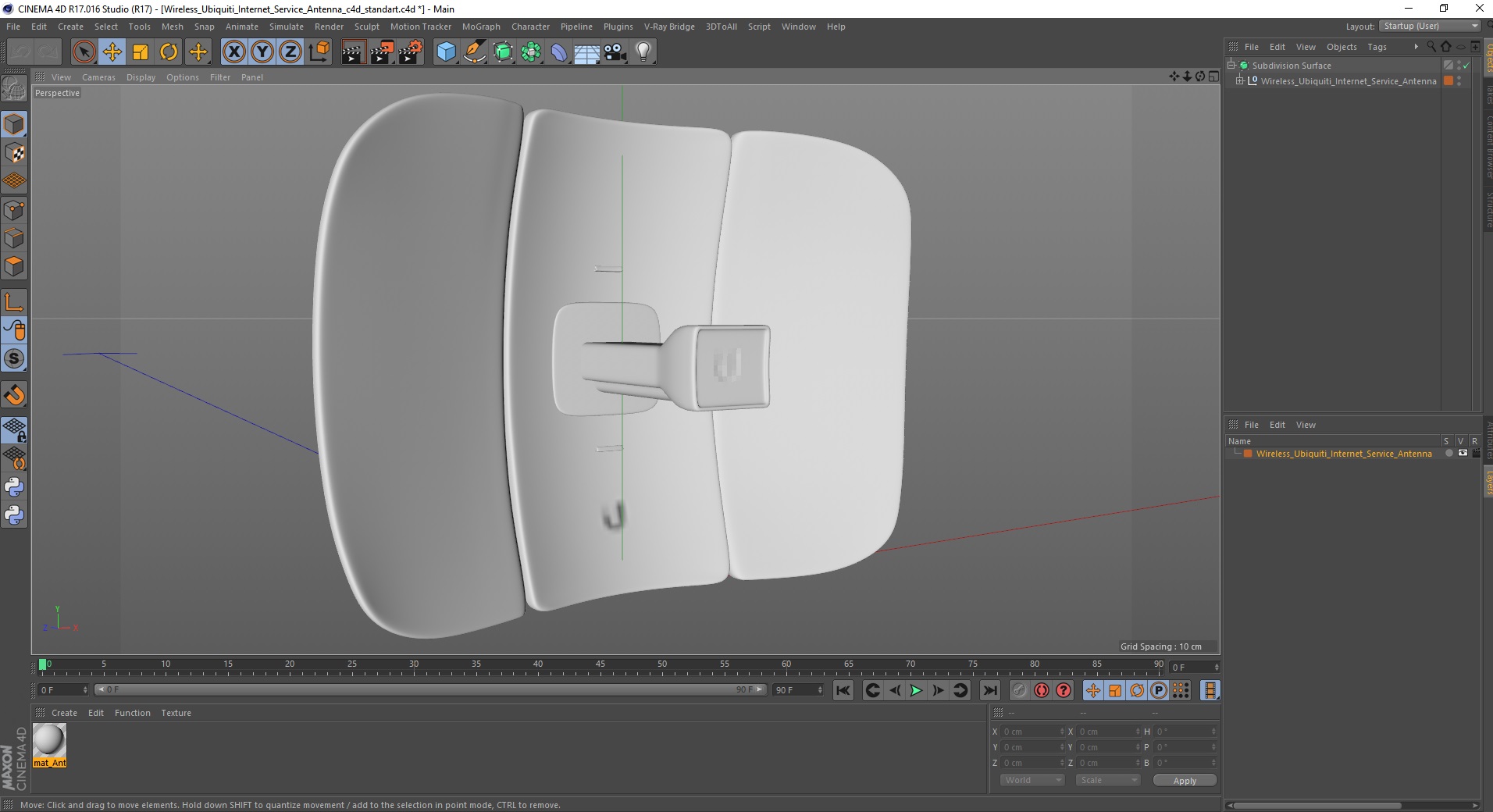Add a Subdivision Surface generator
Screen dimensions: 1493x812
coord(503,52)
